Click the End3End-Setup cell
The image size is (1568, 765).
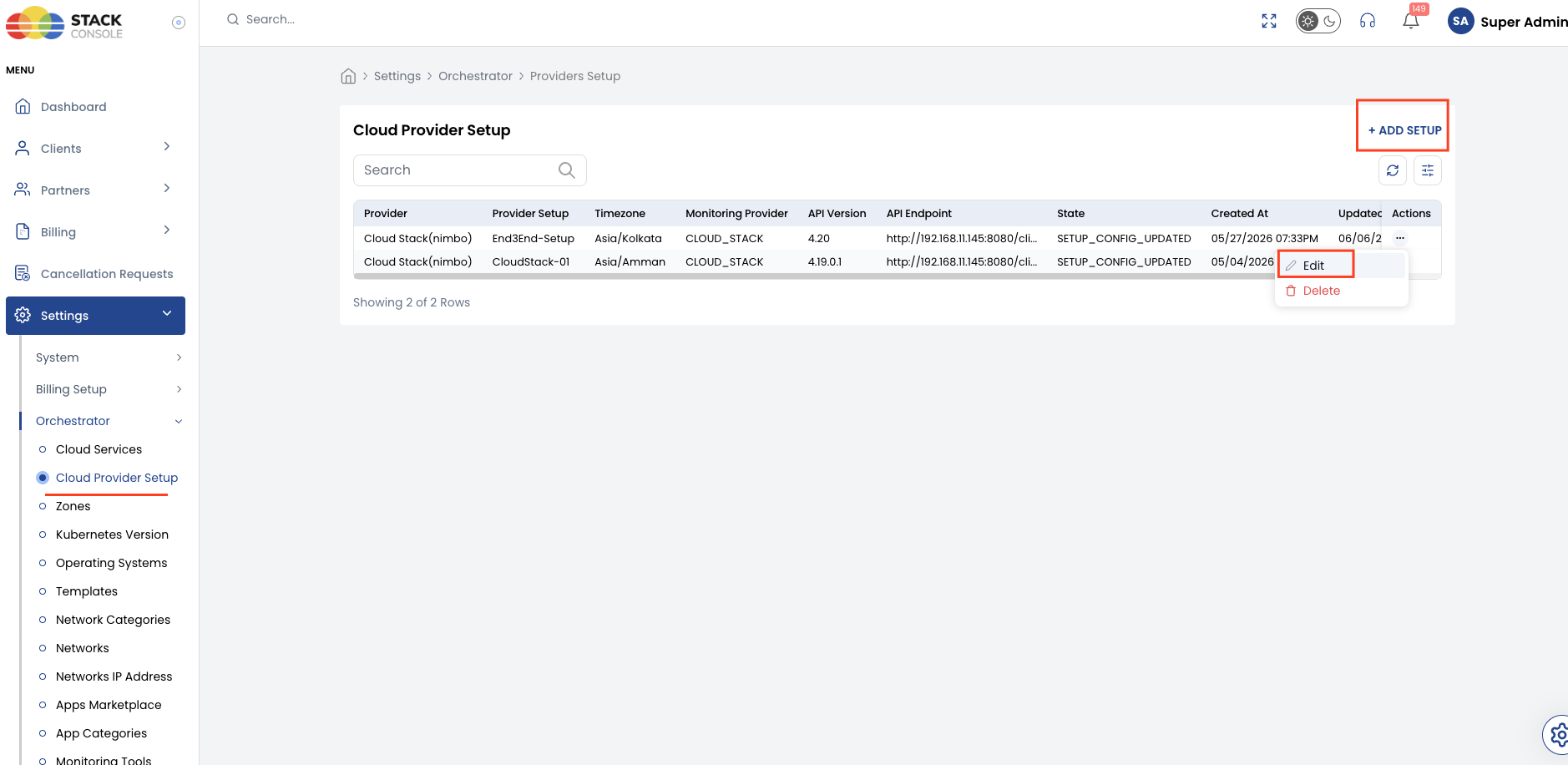(534, 238)
